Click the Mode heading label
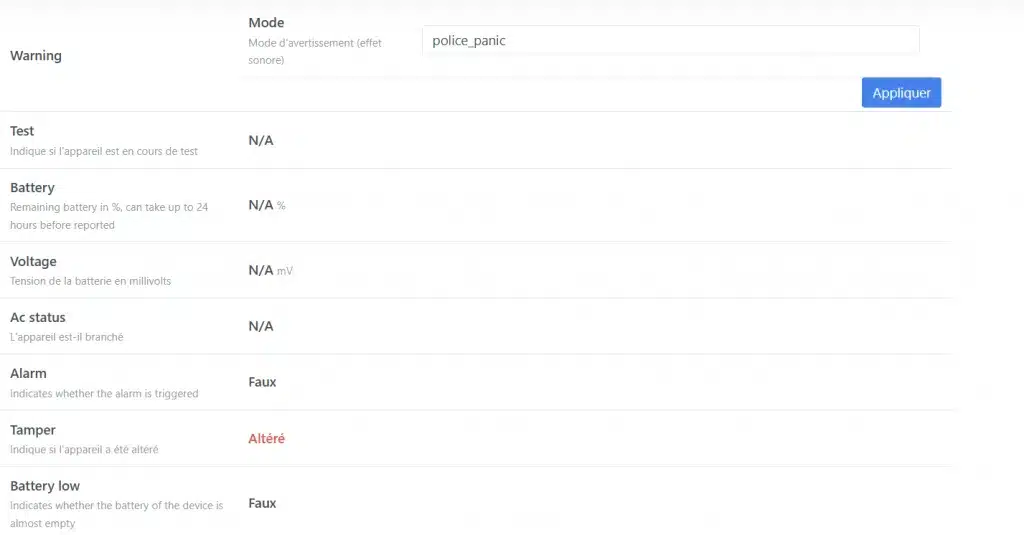Viewport: 1024px width, 535px height. [266, 23]
